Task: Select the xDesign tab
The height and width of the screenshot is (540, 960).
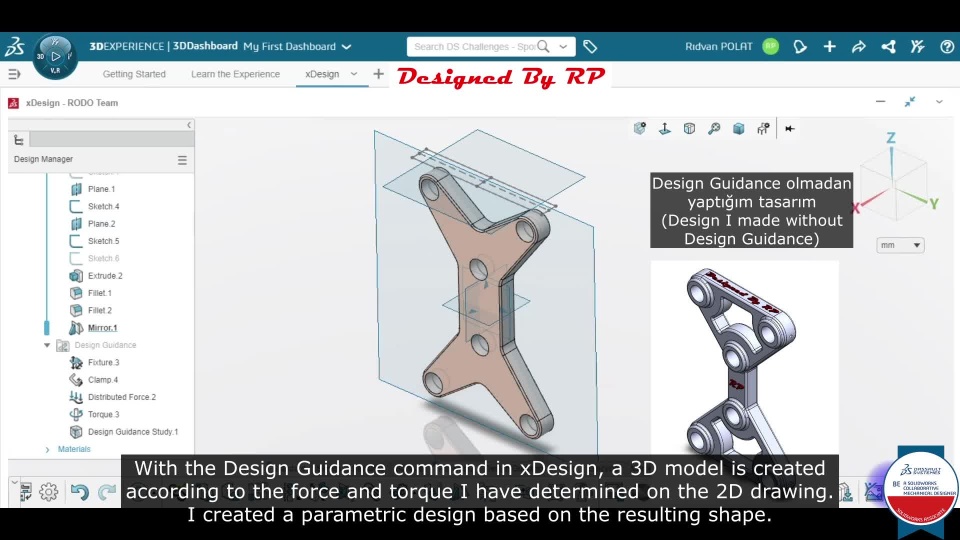Action: tap(322, 74)
